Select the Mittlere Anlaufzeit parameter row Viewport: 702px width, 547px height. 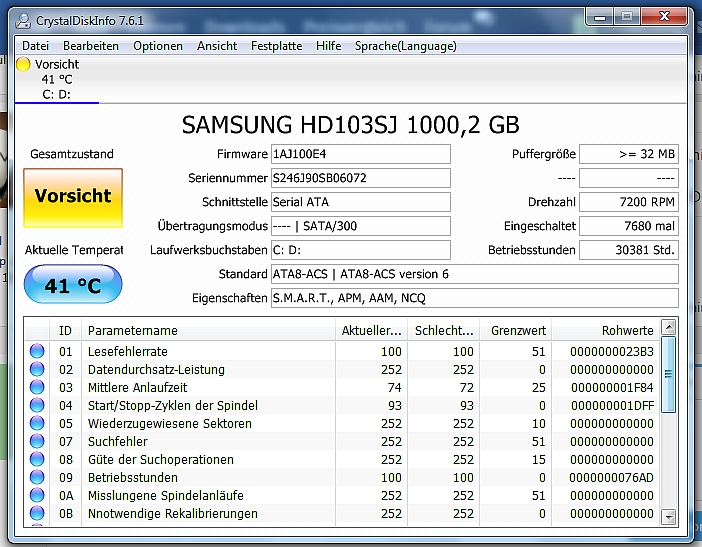point(342,387)
